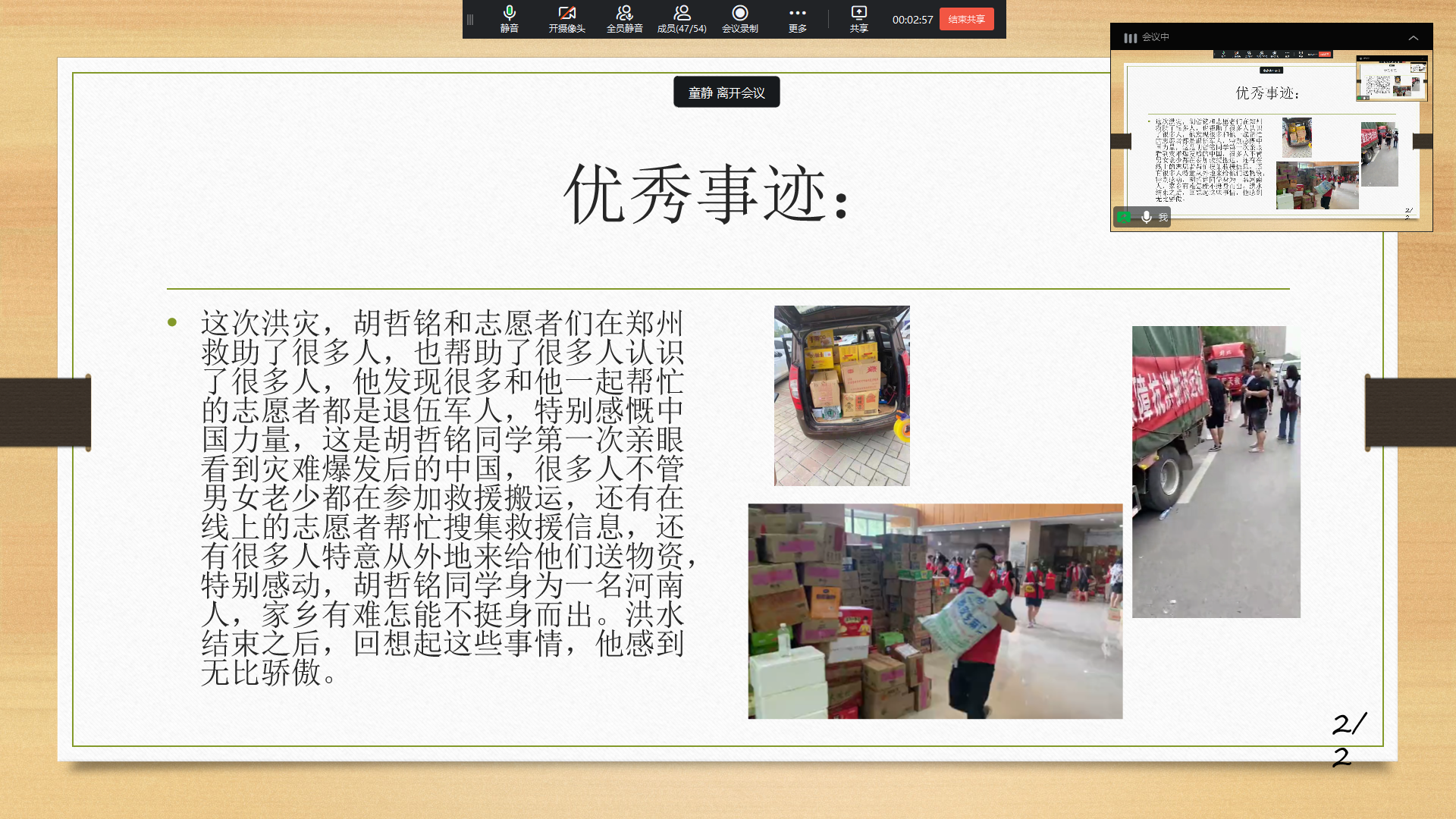1456x819 pixels.
Task: Click the green screen-sharing indicator icon
Action: click(1125, 217)
